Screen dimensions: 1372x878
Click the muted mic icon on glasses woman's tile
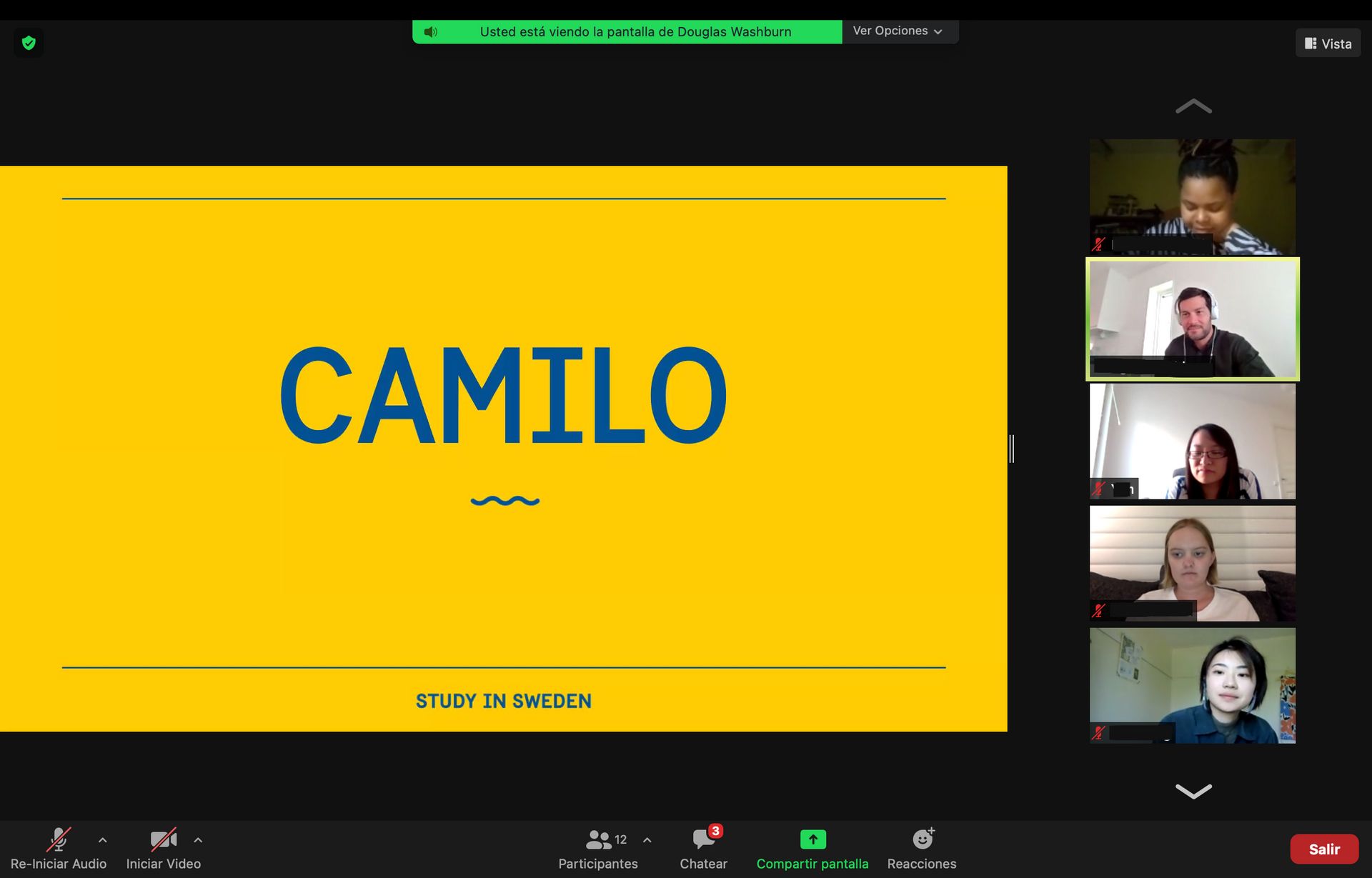pyautogui.click(x=1099, y=489)
